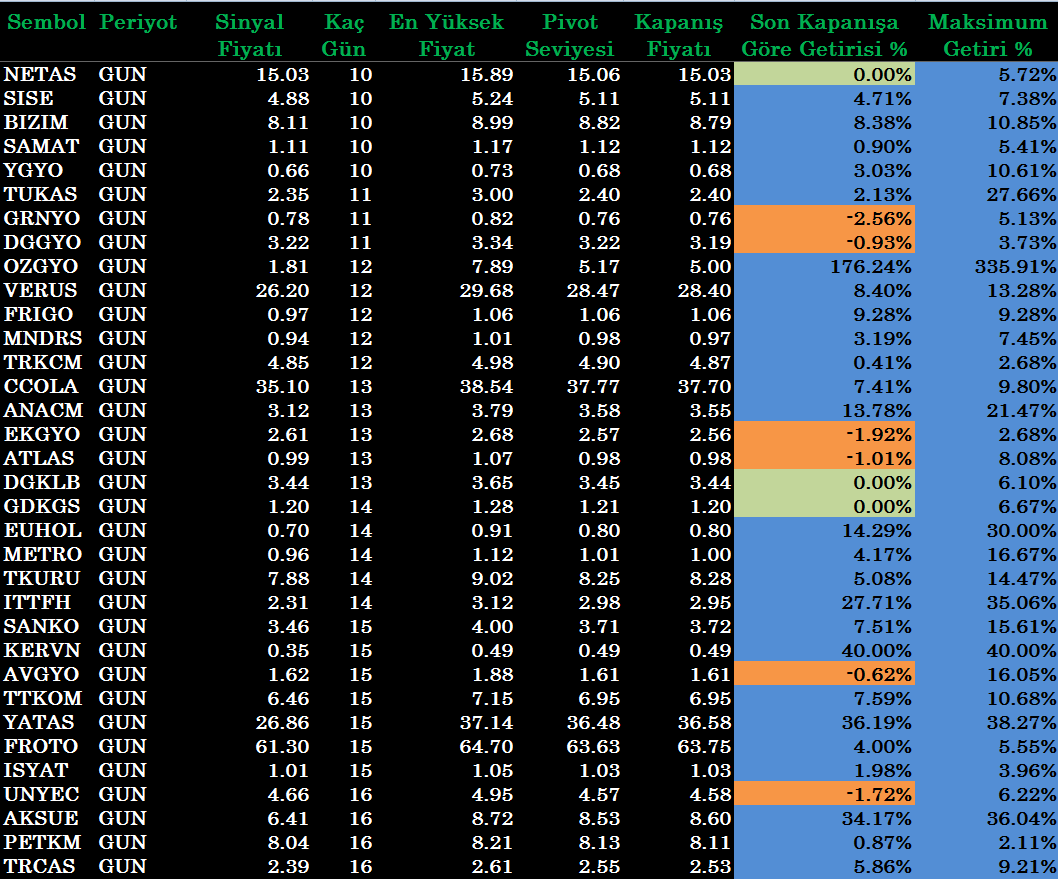Select the METRO symbol cell
This screenshot has height=879, width=1058.
coord(43,553)
